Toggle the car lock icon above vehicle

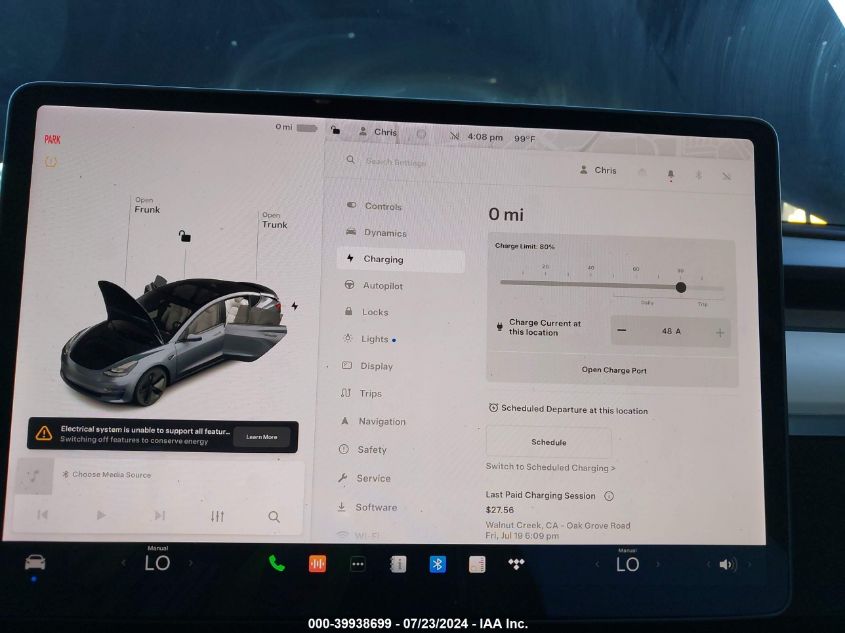tap(184, 236)
